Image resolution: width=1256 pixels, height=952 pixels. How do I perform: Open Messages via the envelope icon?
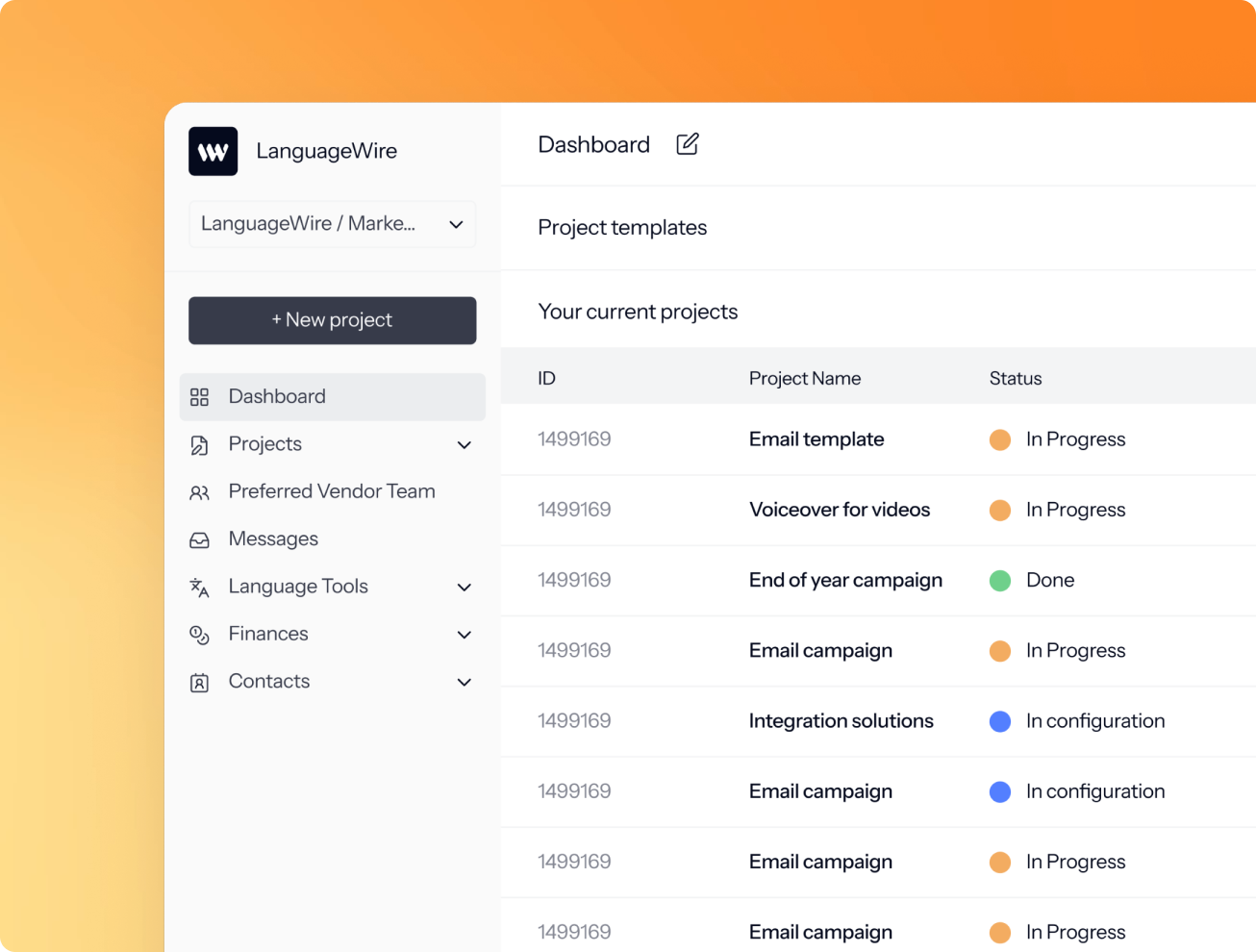click(199, 539)
